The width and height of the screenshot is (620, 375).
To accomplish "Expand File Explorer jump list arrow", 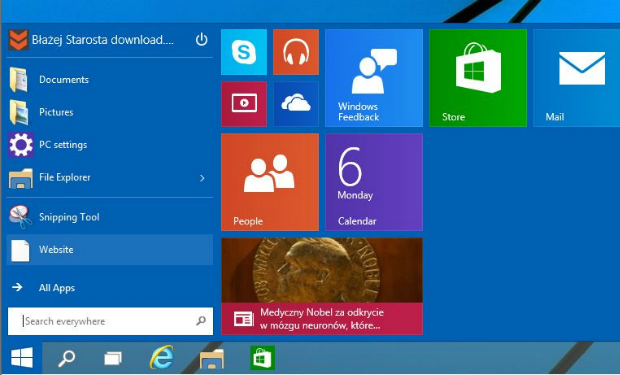I will tap(202, 178).
